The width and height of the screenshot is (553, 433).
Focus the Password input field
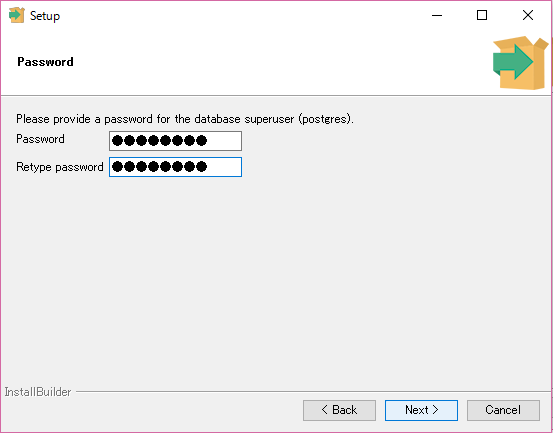tap(175, 141)
